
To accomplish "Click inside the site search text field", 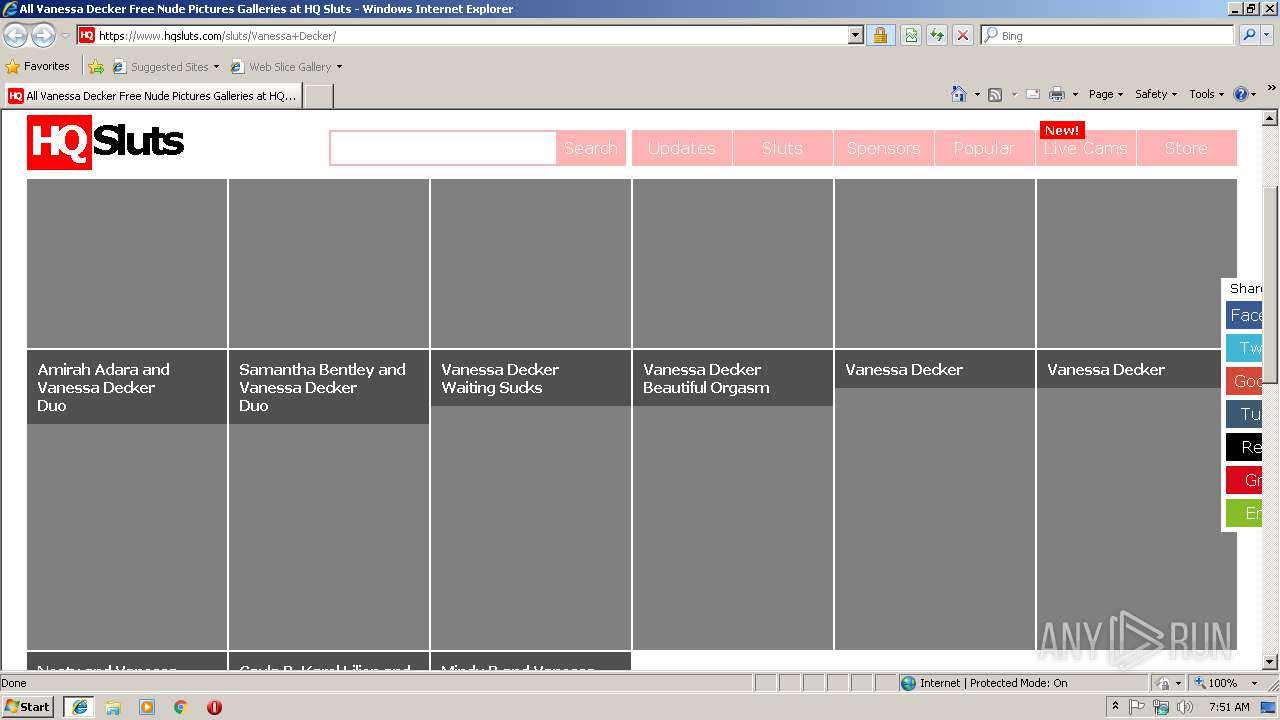I will pyautogui.click(x=443, y=148).
